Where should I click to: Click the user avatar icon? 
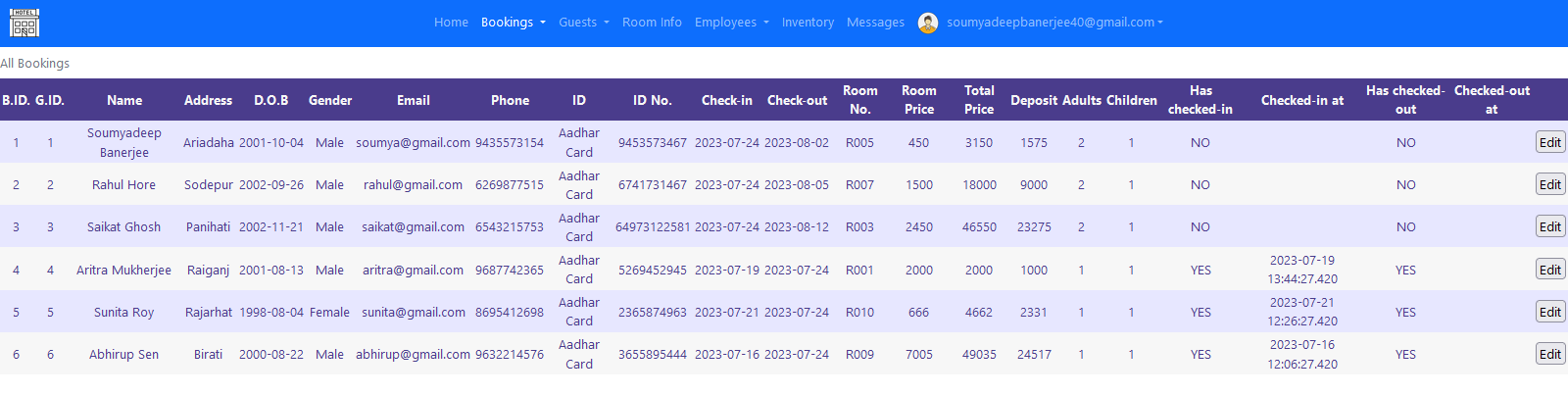pos(927,23)
